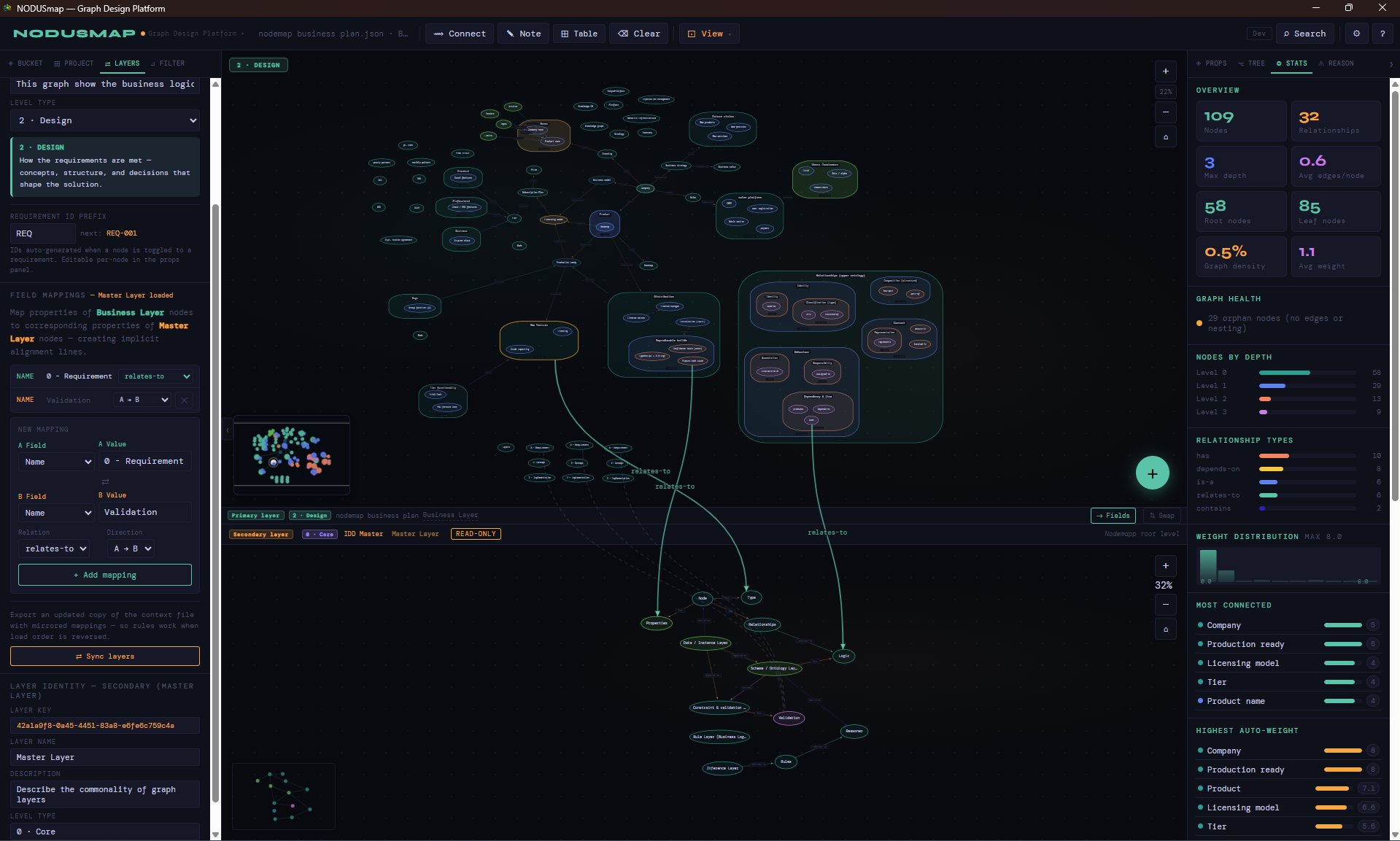This screenshot has height=841, width=1400.
Task: Toggle READ-ONLY mode on the Master Layer
Action: click(x=475, y=534)
